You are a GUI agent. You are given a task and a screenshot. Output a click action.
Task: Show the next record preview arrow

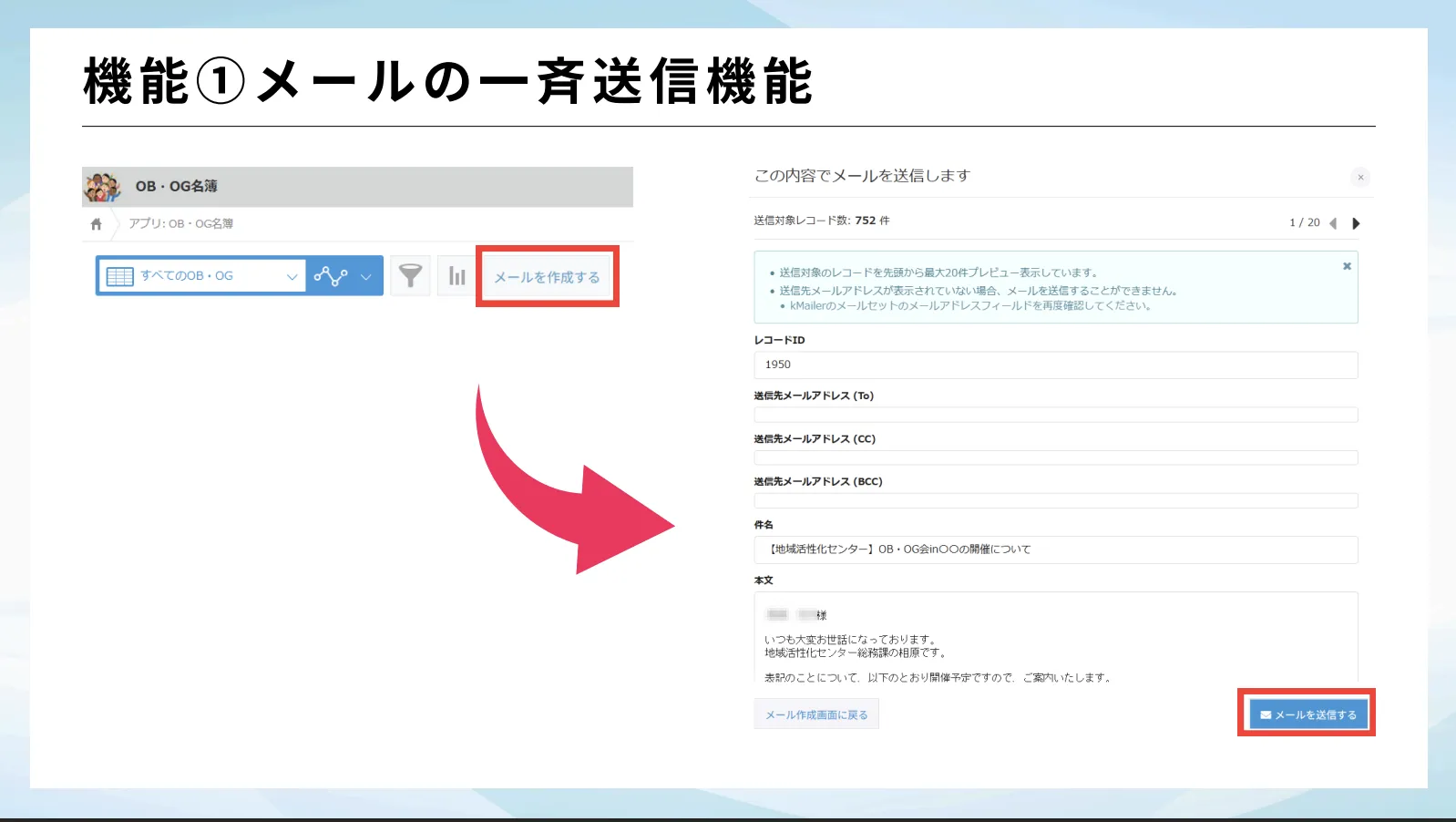[1356, 223]
